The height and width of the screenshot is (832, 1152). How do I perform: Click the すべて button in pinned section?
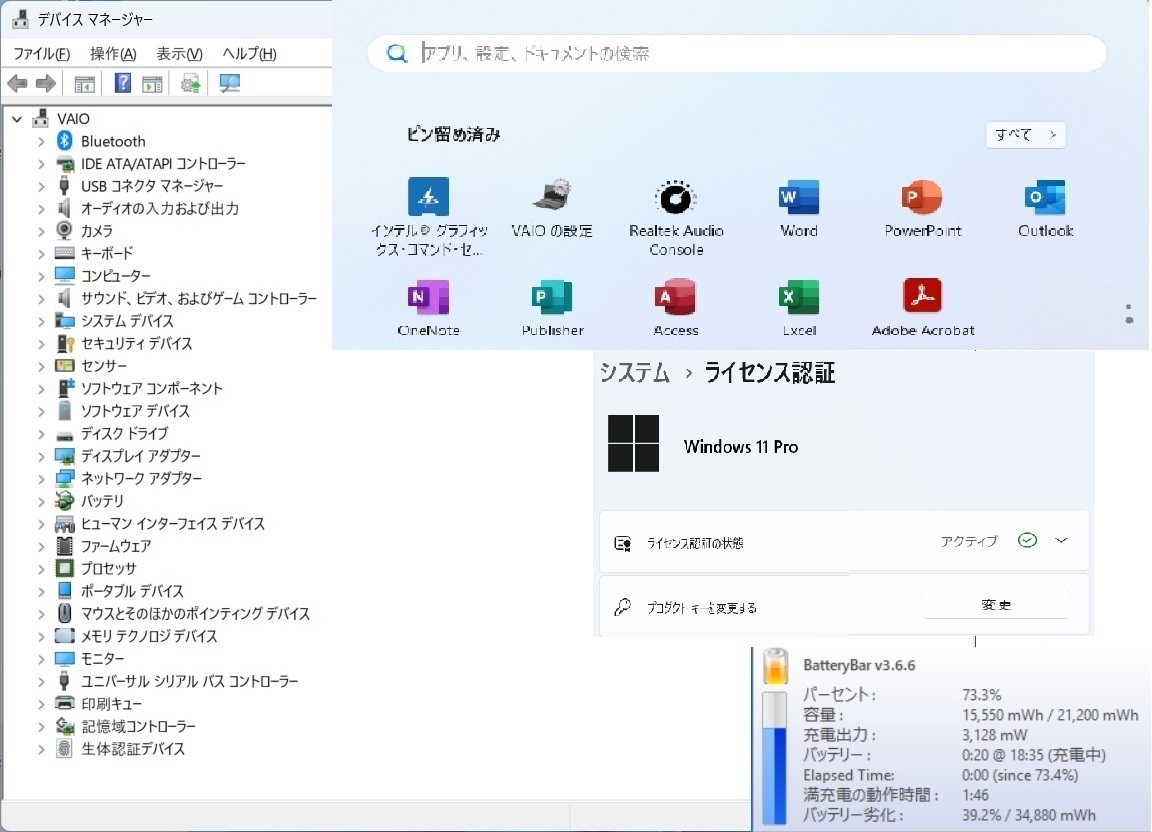[1025, 135]
